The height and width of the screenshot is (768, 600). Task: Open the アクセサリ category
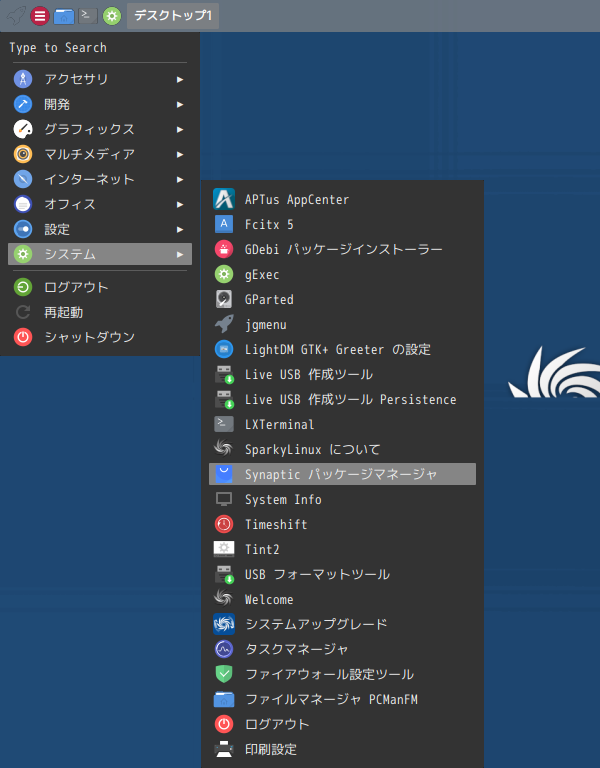100,79
